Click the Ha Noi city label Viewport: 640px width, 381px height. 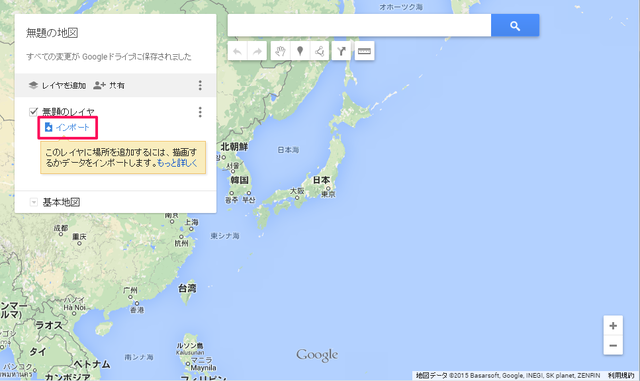pyautogui.click(x=74, y=307)
